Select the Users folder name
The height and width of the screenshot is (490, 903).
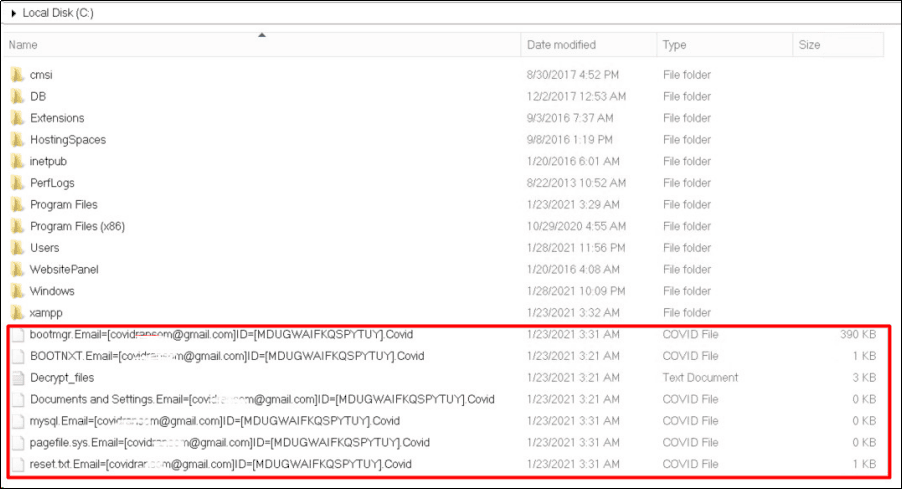44,248
